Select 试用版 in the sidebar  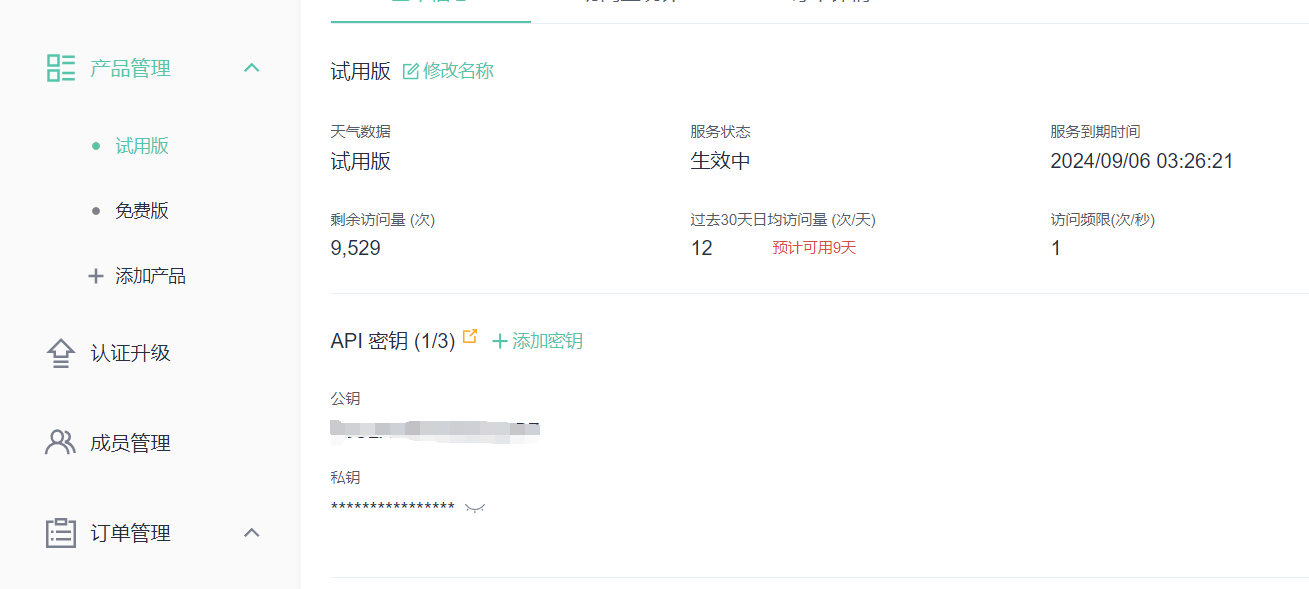[x=142, y=146]
